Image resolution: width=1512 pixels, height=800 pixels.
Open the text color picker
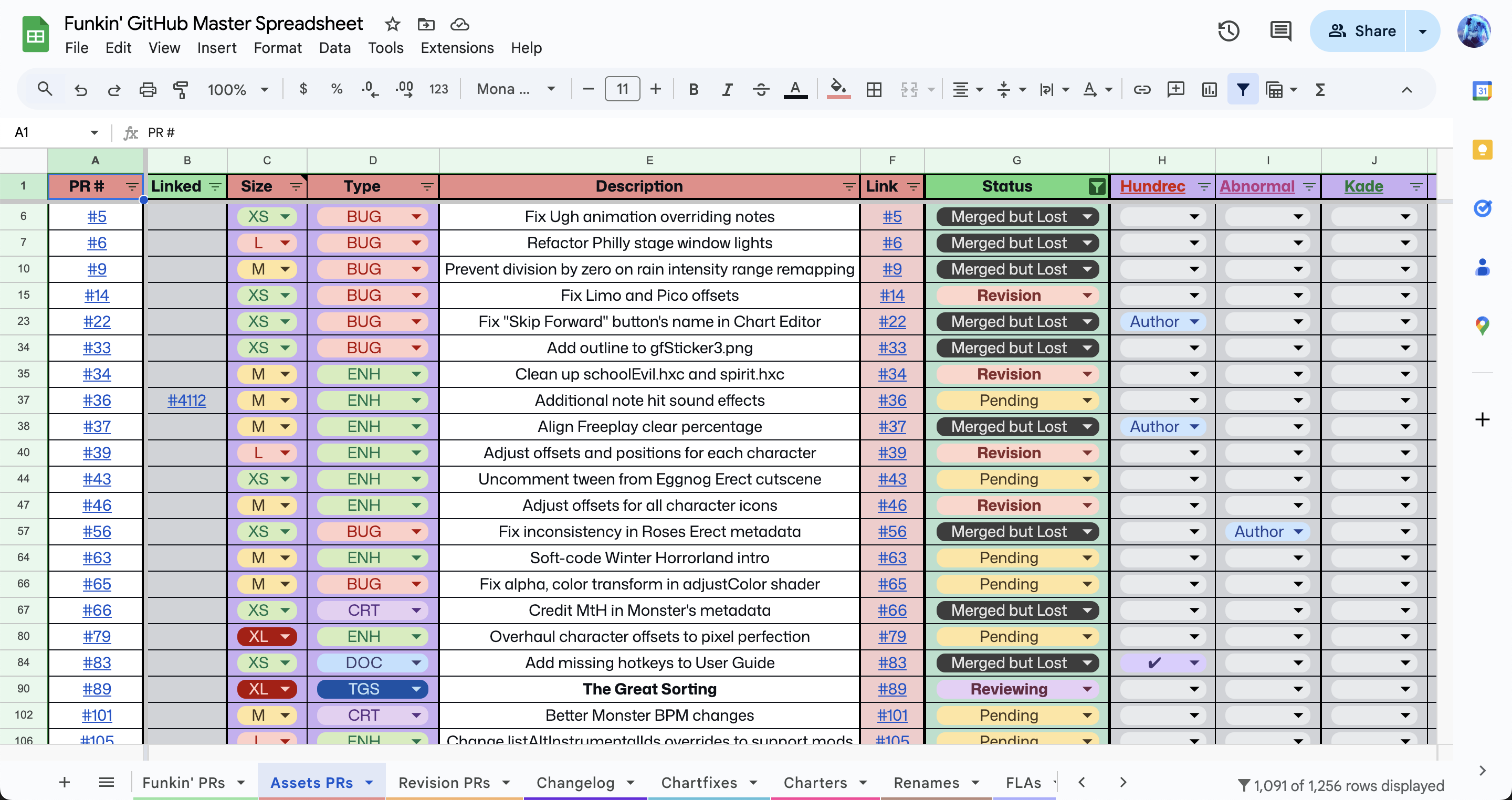795,89
